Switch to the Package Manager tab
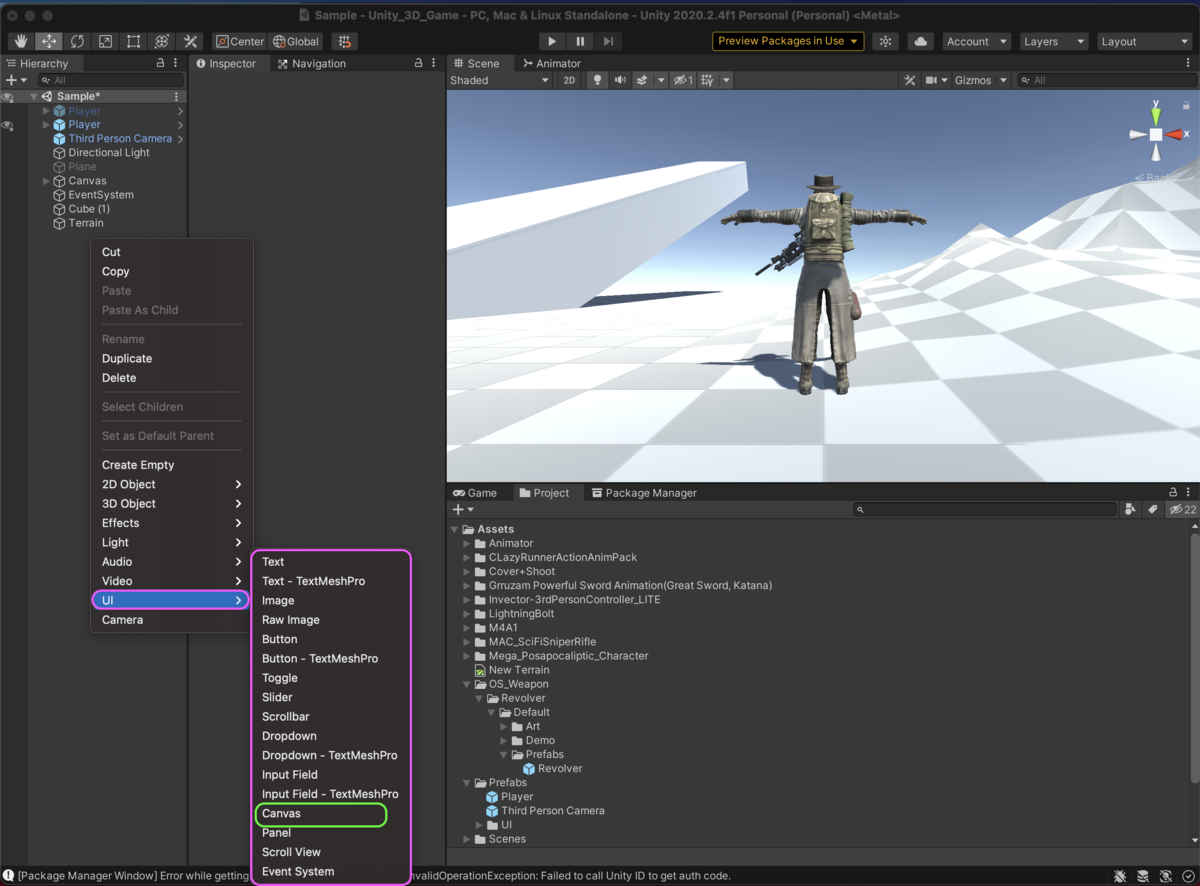The width and height of the screenshot is (1200, 886). coord(644,493)
